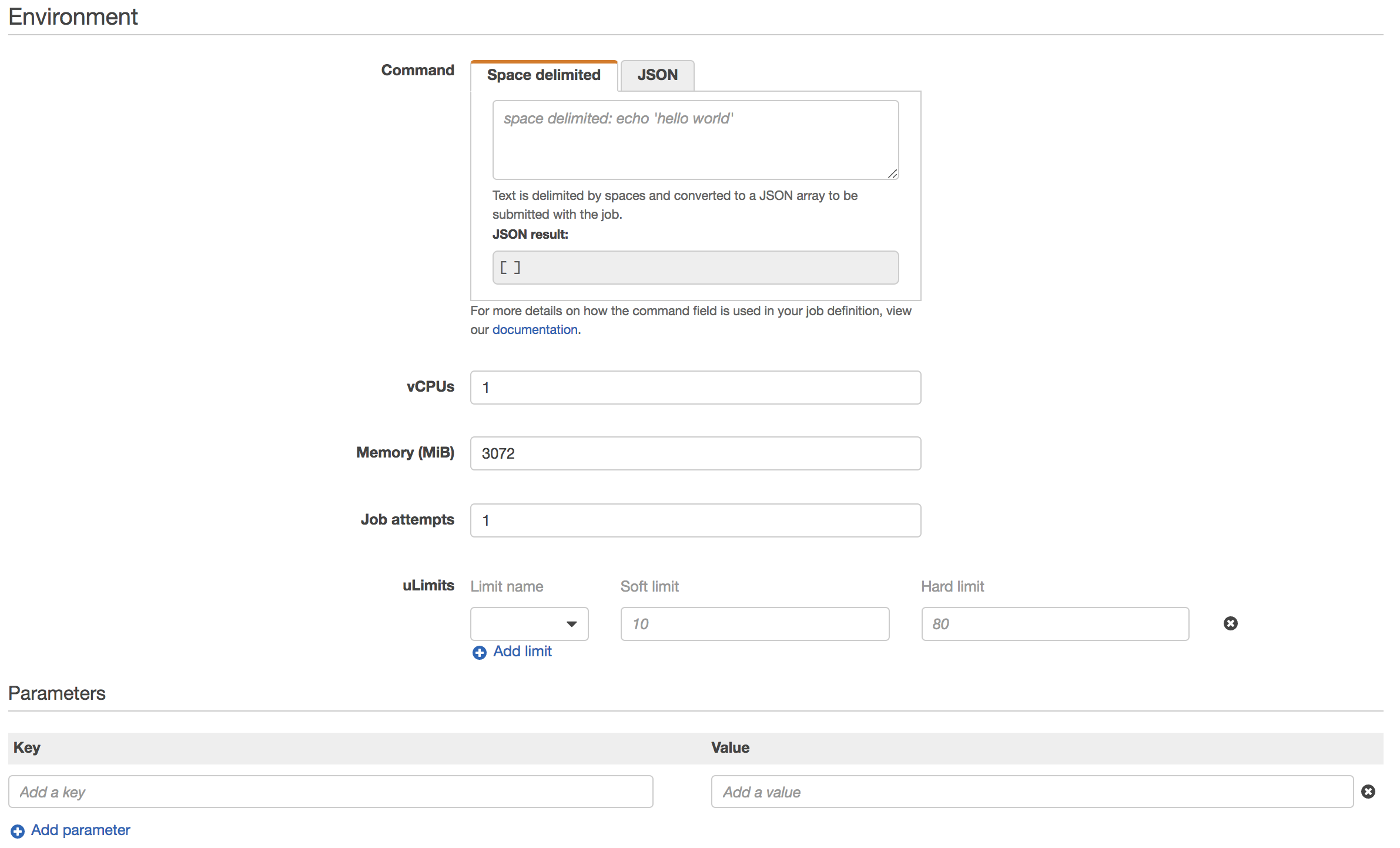Click the Hard limit input field
The height and width of the screenshot is (848, 1400).
tap(1055, 624)
